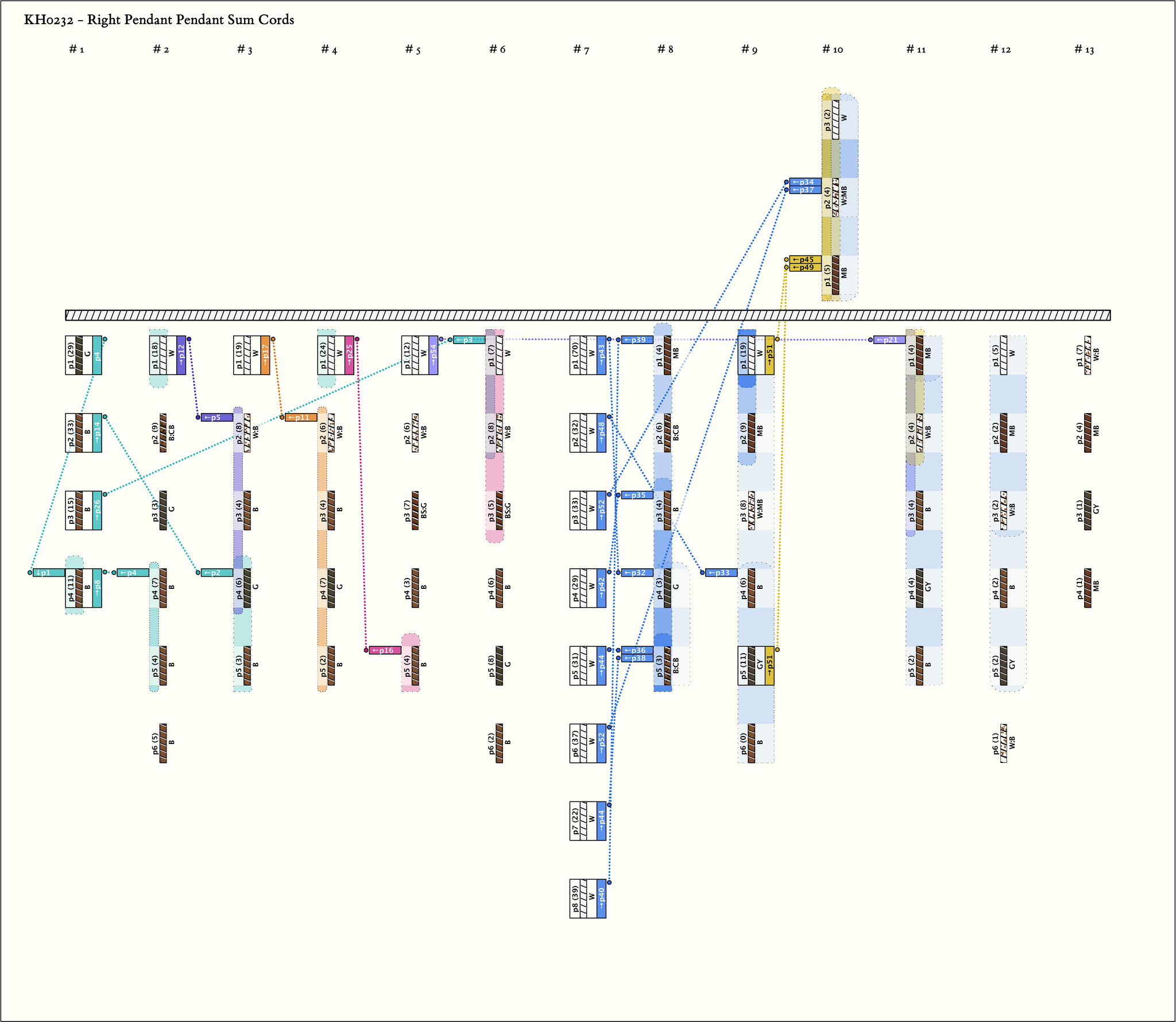Select the blue →p40 arrow label
The height and width of the screenshot is (1022, 1176).
click(x=601, y=898)
